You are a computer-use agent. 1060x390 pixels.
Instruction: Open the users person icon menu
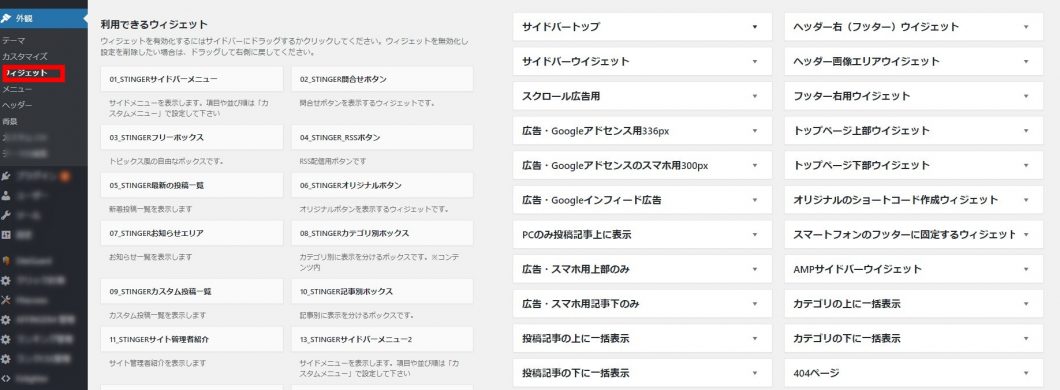tap(6, 196)
